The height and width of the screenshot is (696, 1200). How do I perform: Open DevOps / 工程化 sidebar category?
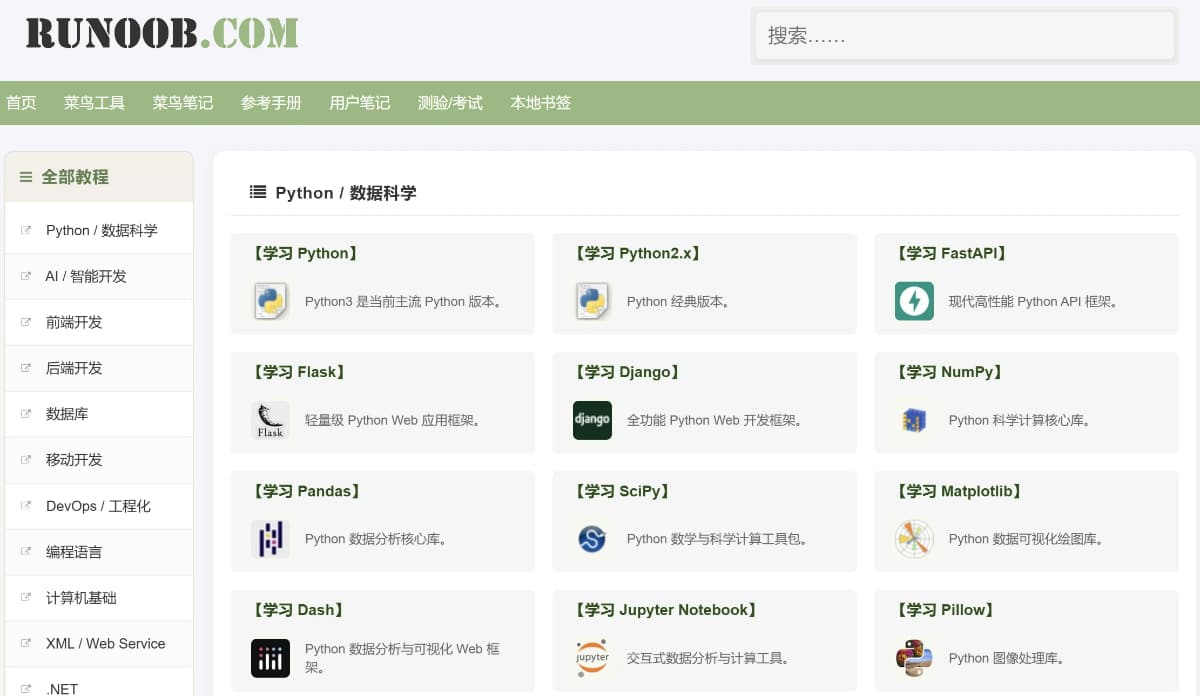pos(99,506)
